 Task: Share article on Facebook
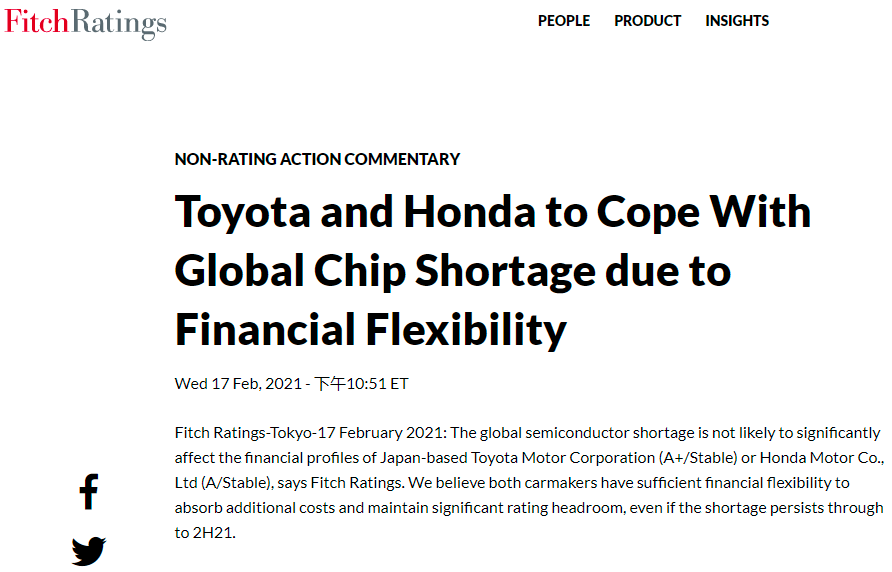(x=89, y=491)
